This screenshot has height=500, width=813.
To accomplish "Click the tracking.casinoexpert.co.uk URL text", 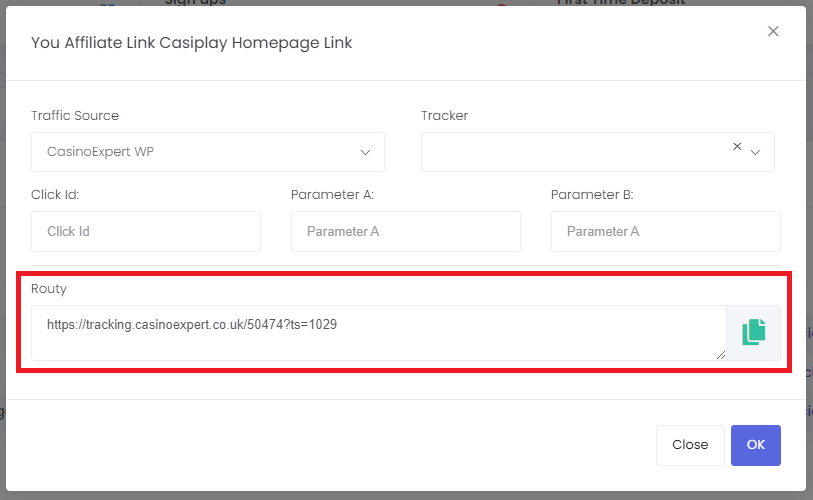I will (192, 324).
